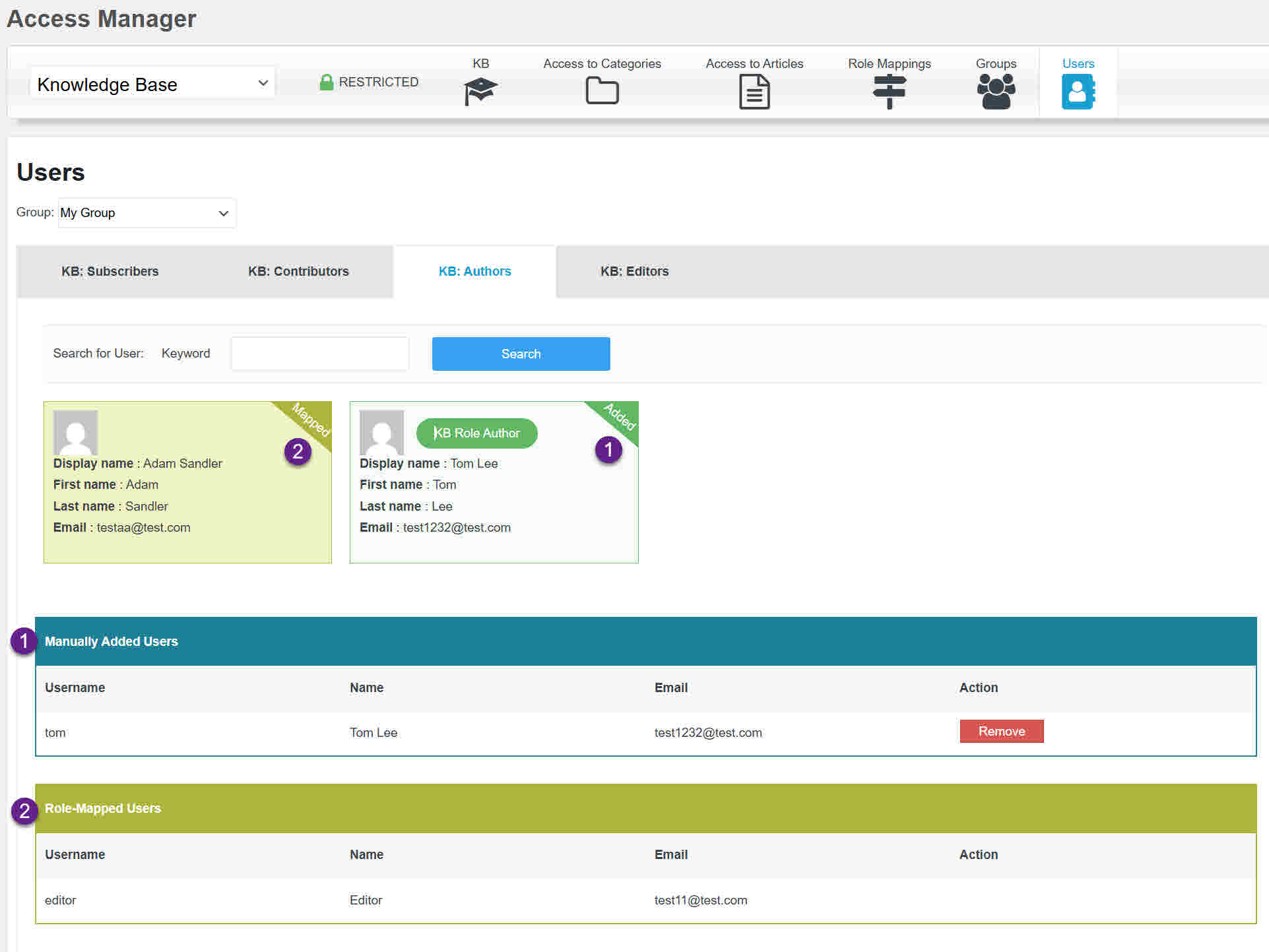Open Role Mappings signpost icon

(889, 92)
